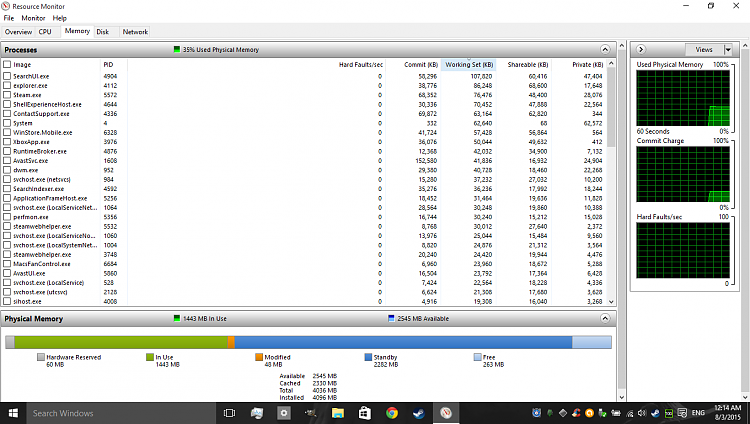Select the RuntimeBroker.exe row name
Image resolution: width=750 pixels, height=424 pixels.
(40, 151)
